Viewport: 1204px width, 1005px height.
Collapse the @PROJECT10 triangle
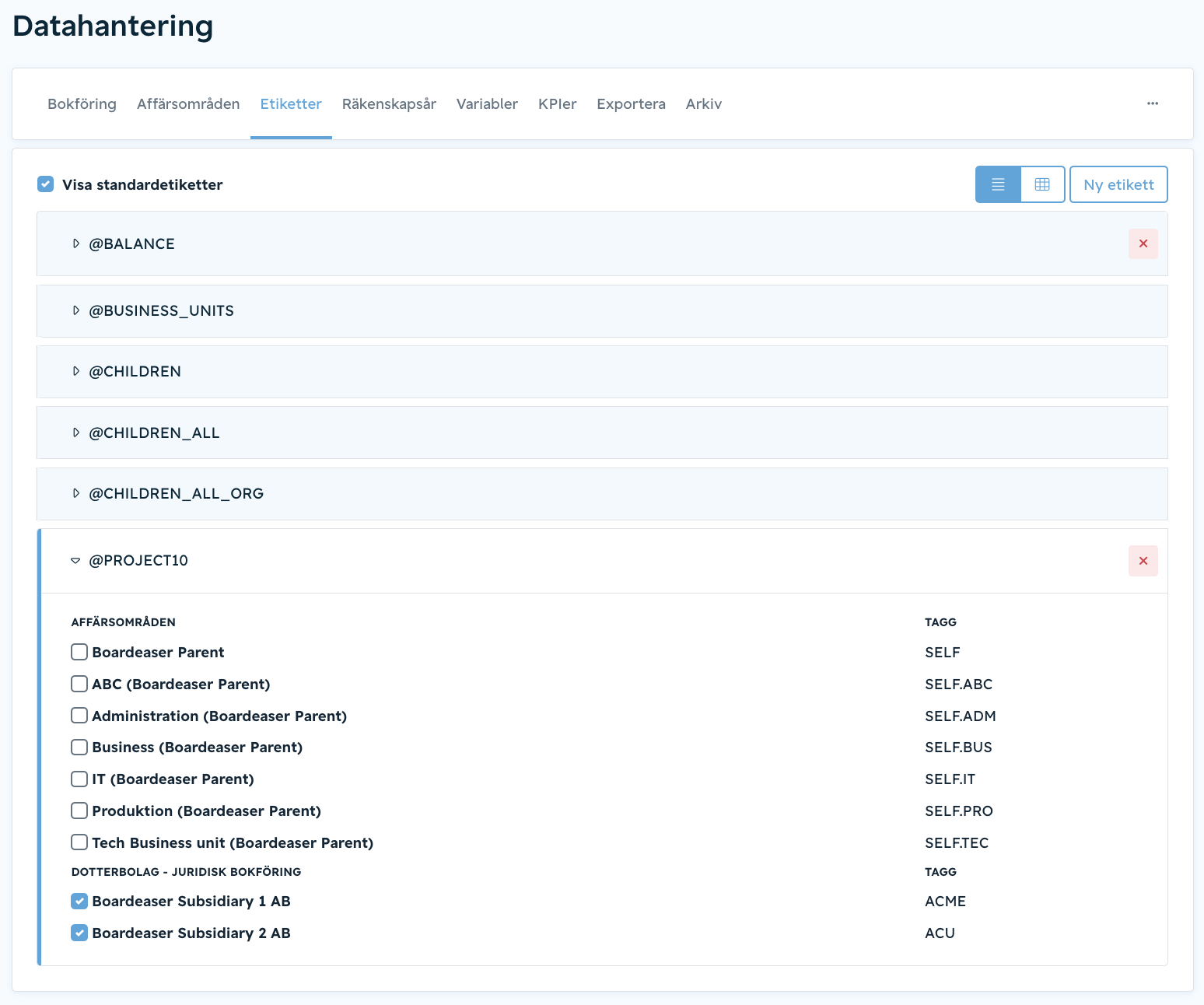point(75,561)
